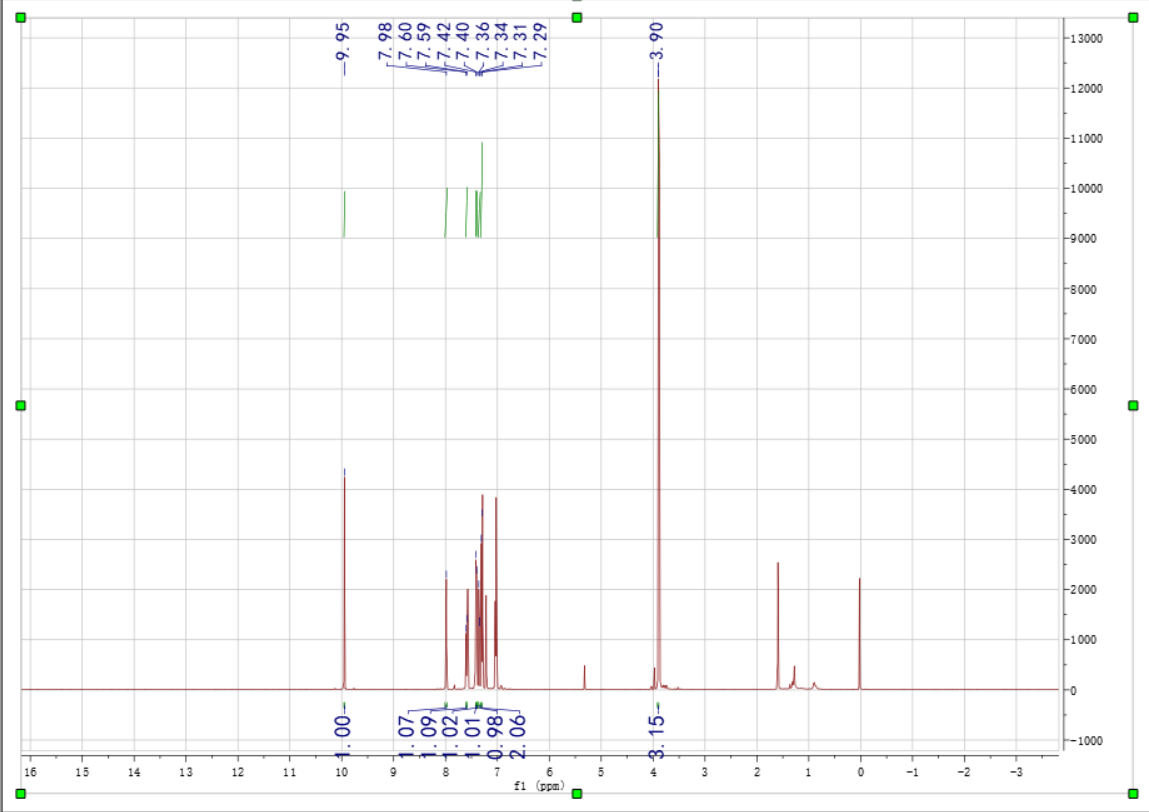Click the 7.42 peak label
1149x812 pixels.
(443, 41)
